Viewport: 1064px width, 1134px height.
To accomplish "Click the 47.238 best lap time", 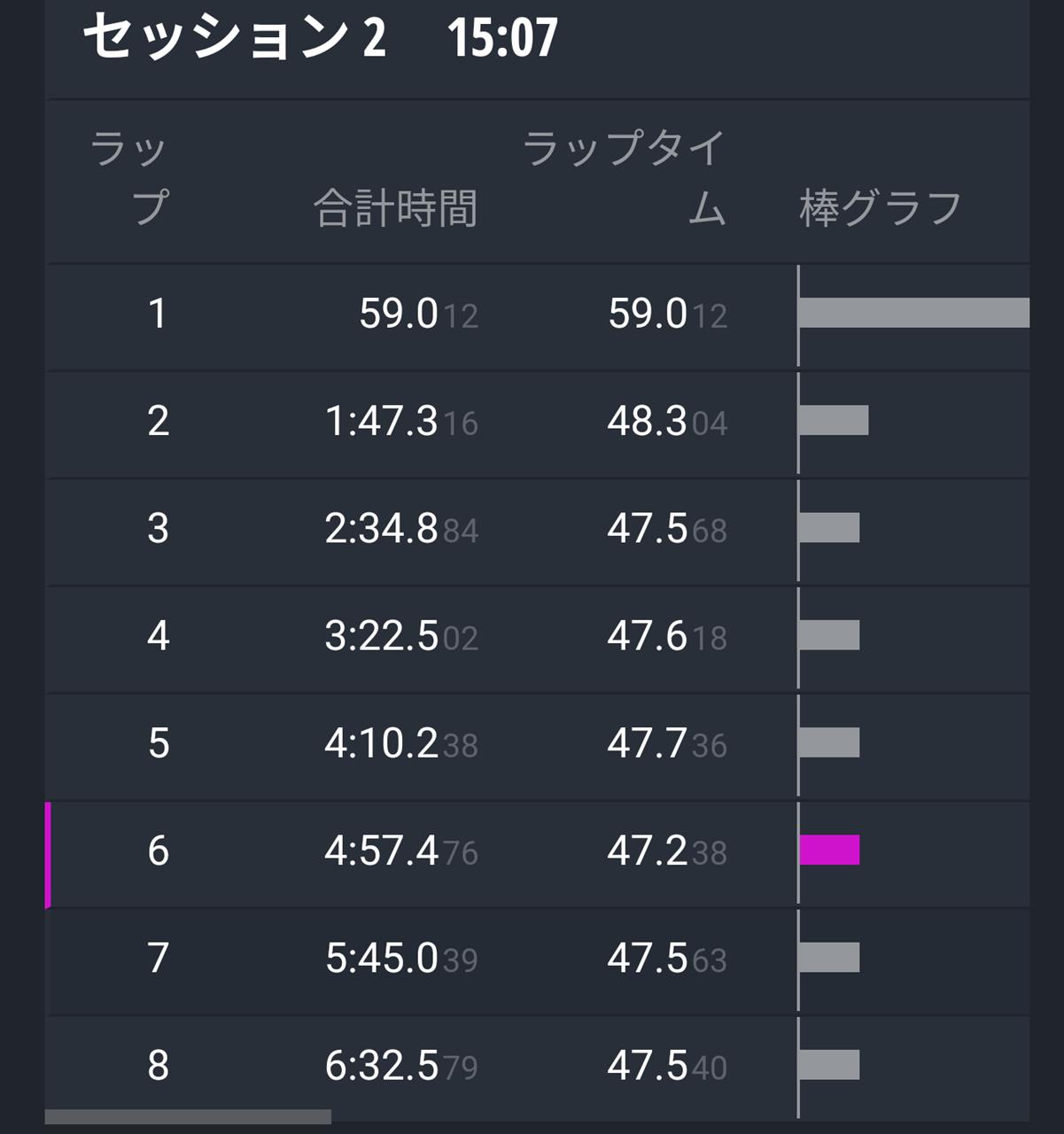I will tap(667, 851).
